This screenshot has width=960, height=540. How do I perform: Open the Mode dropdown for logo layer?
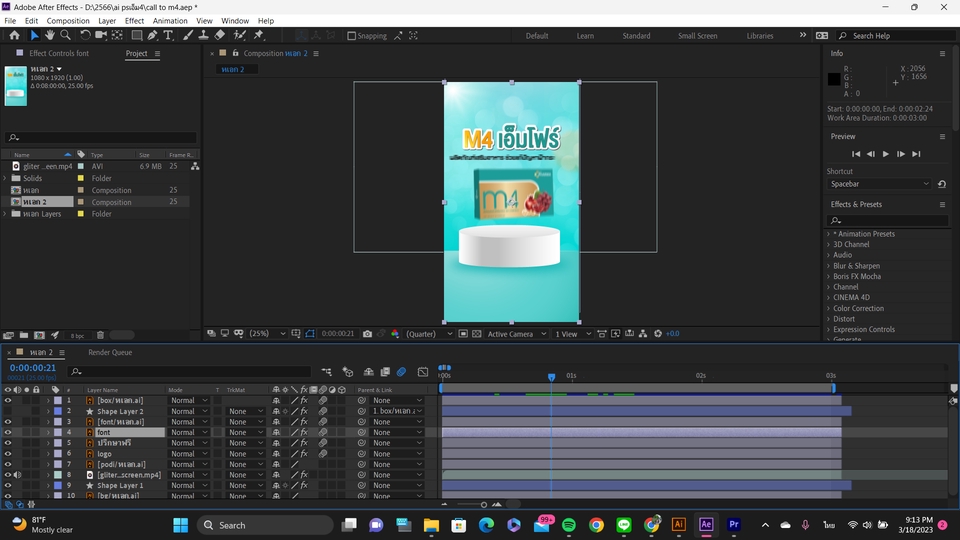[x=189, y=454]
